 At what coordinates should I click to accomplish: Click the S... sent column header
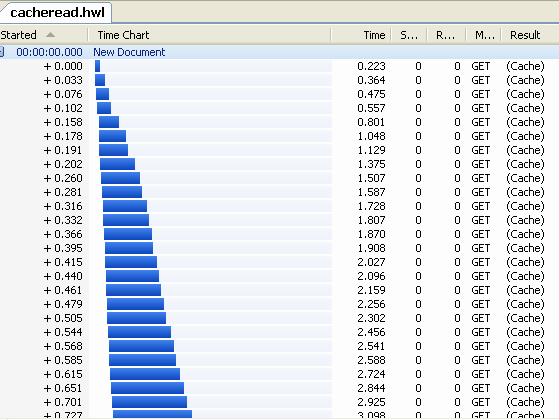pos(409,35)
